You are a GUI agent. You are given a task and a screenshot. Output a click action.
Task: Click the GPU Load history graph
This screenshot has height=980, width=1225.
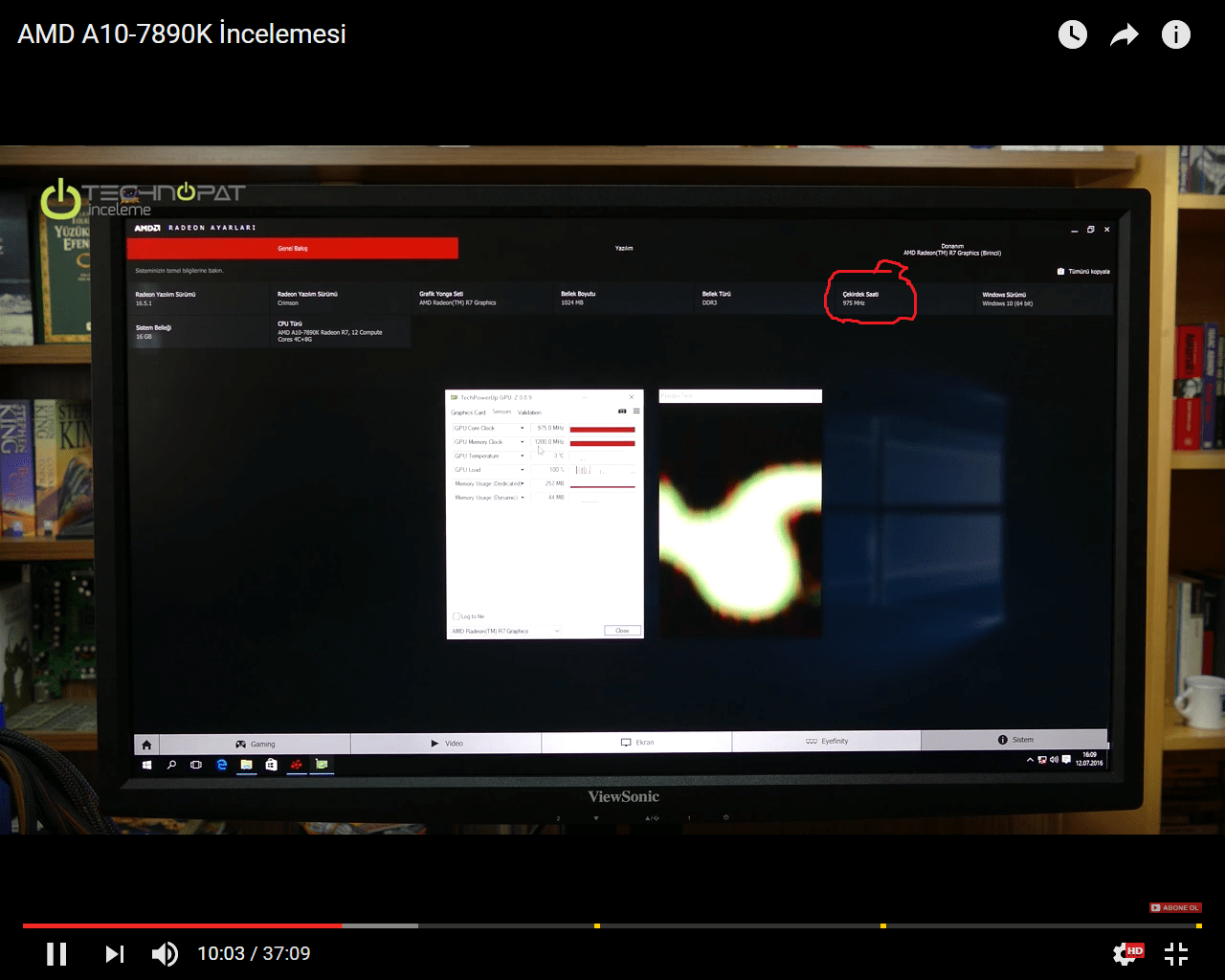(x=602, y=470)
